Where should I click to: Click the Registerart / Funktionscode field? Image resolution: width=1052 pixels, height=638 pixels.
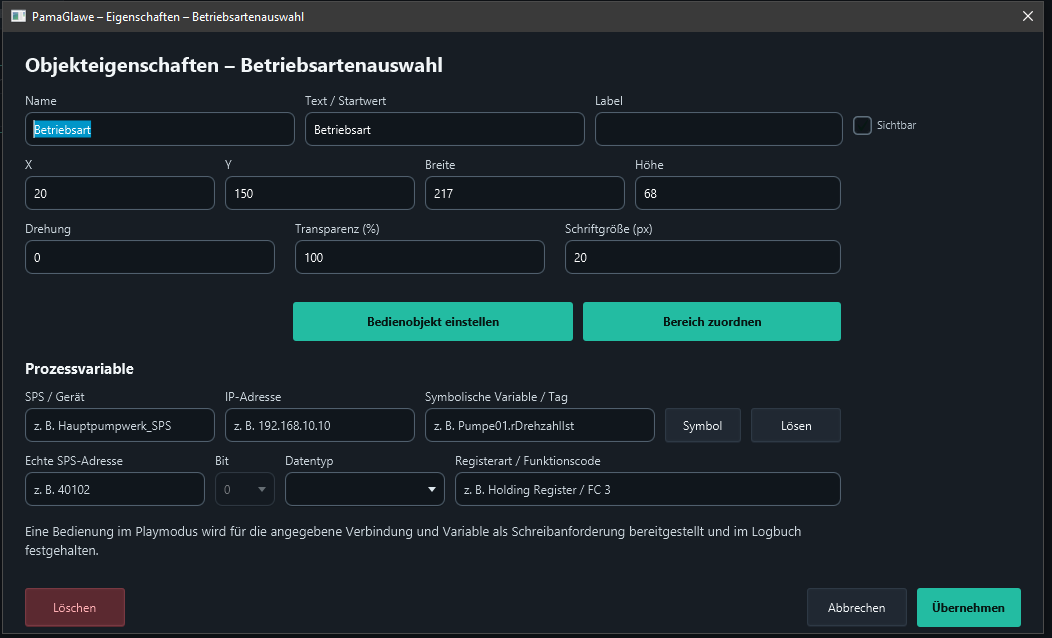coord(647,489)
